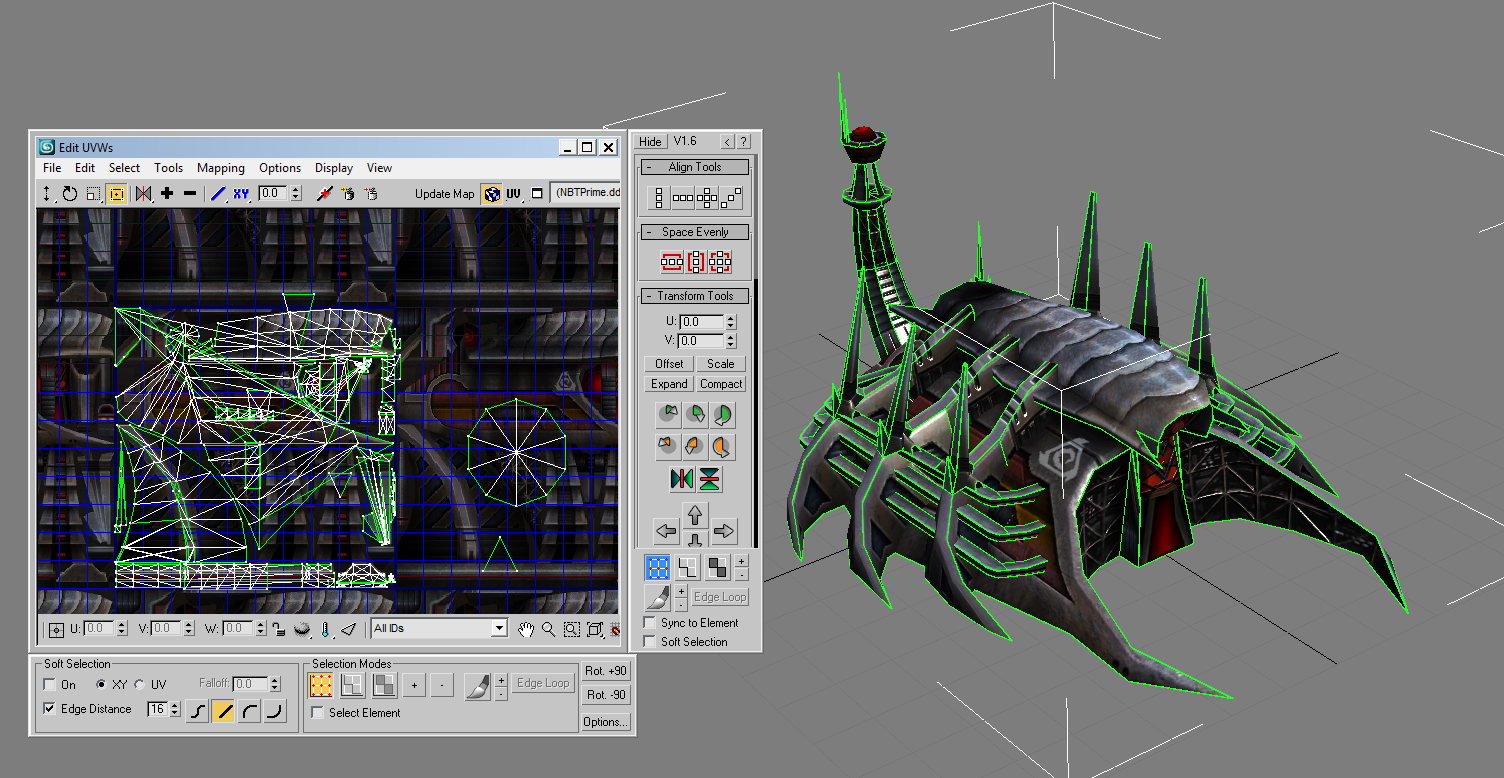Open the All IDs dropdown
Viewport: 1504px width, 778px height.
point(499,629)
